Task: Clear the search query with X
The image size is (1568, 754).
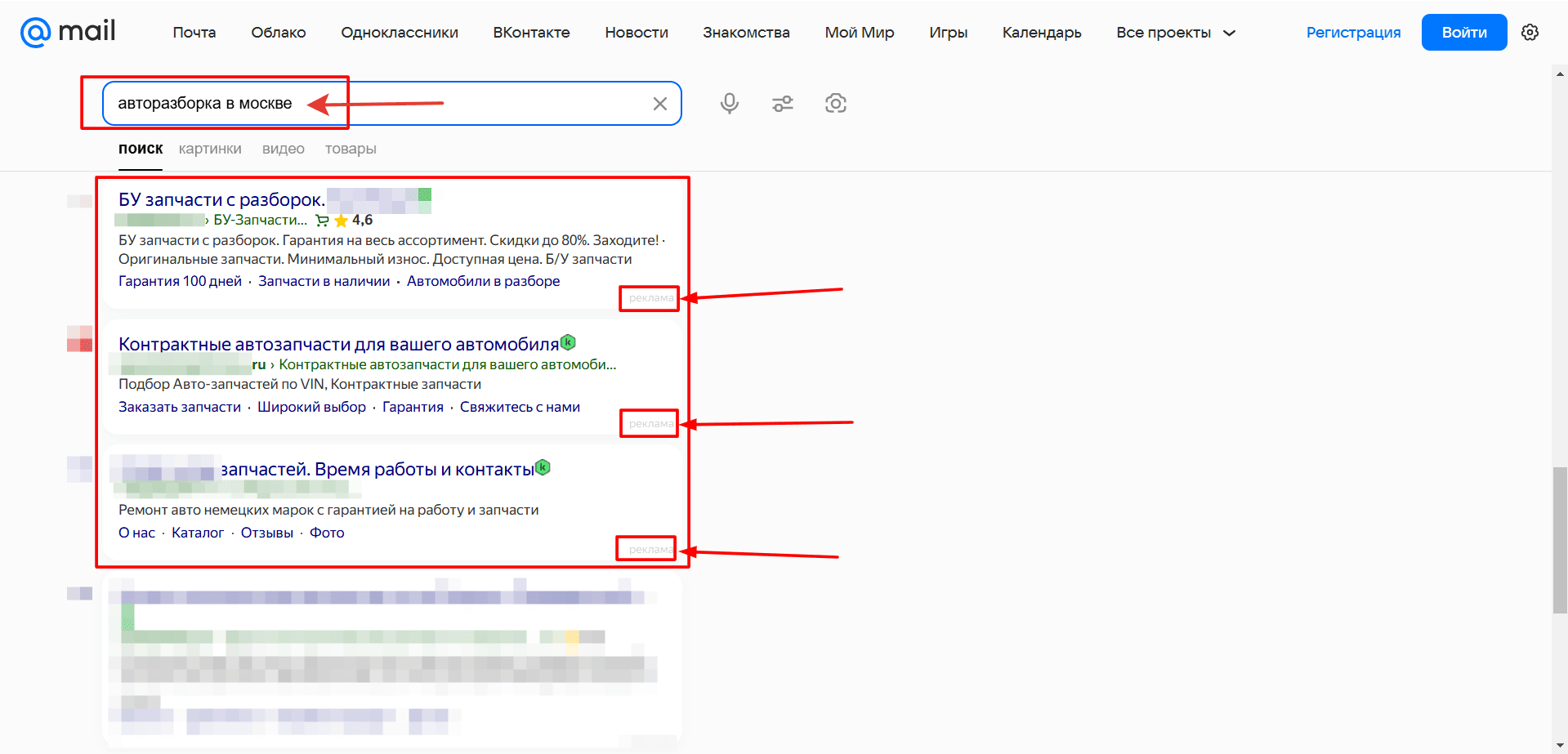Action: click(660, 104)
